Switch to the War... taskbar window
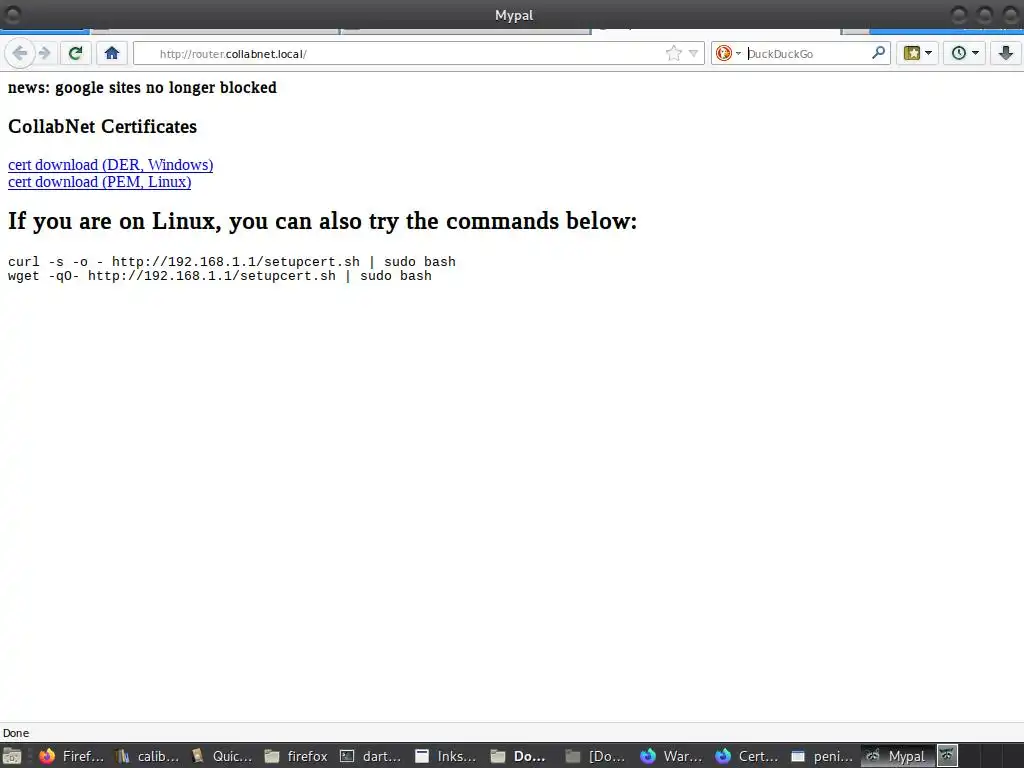Viewport: 1024px width, 768px height. click(x=672, y=756)
